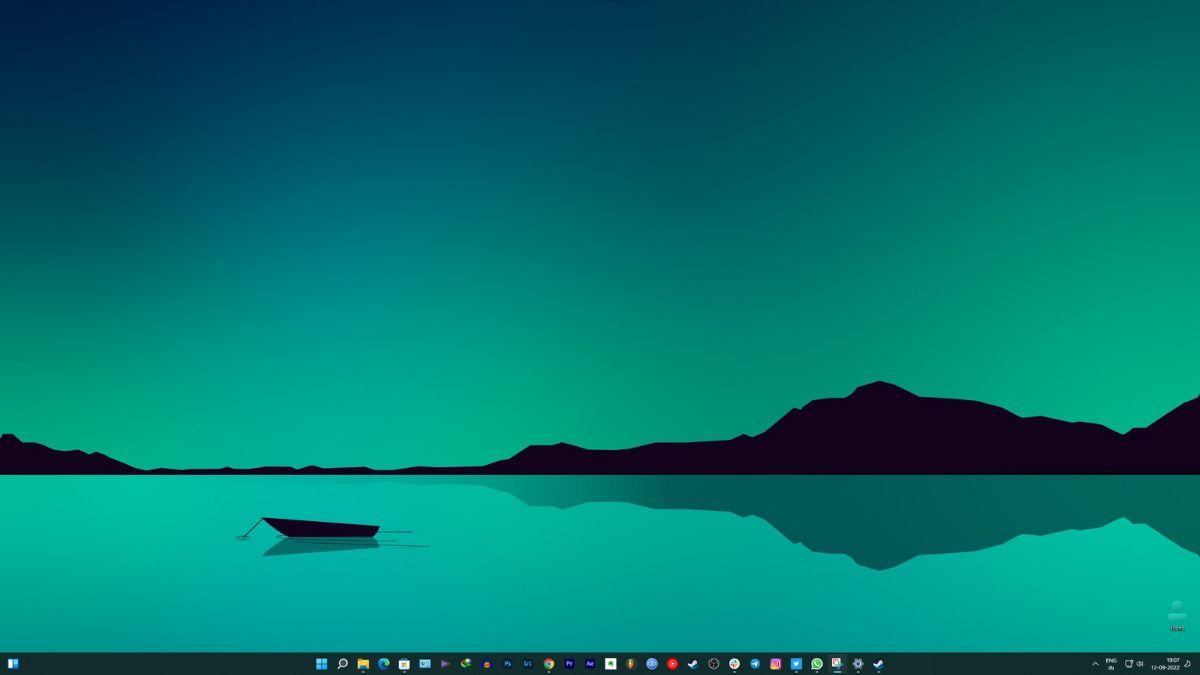Open the Slack app
Screen dimensions: 1200x675
pyautogui.click(x=734, y=664)
